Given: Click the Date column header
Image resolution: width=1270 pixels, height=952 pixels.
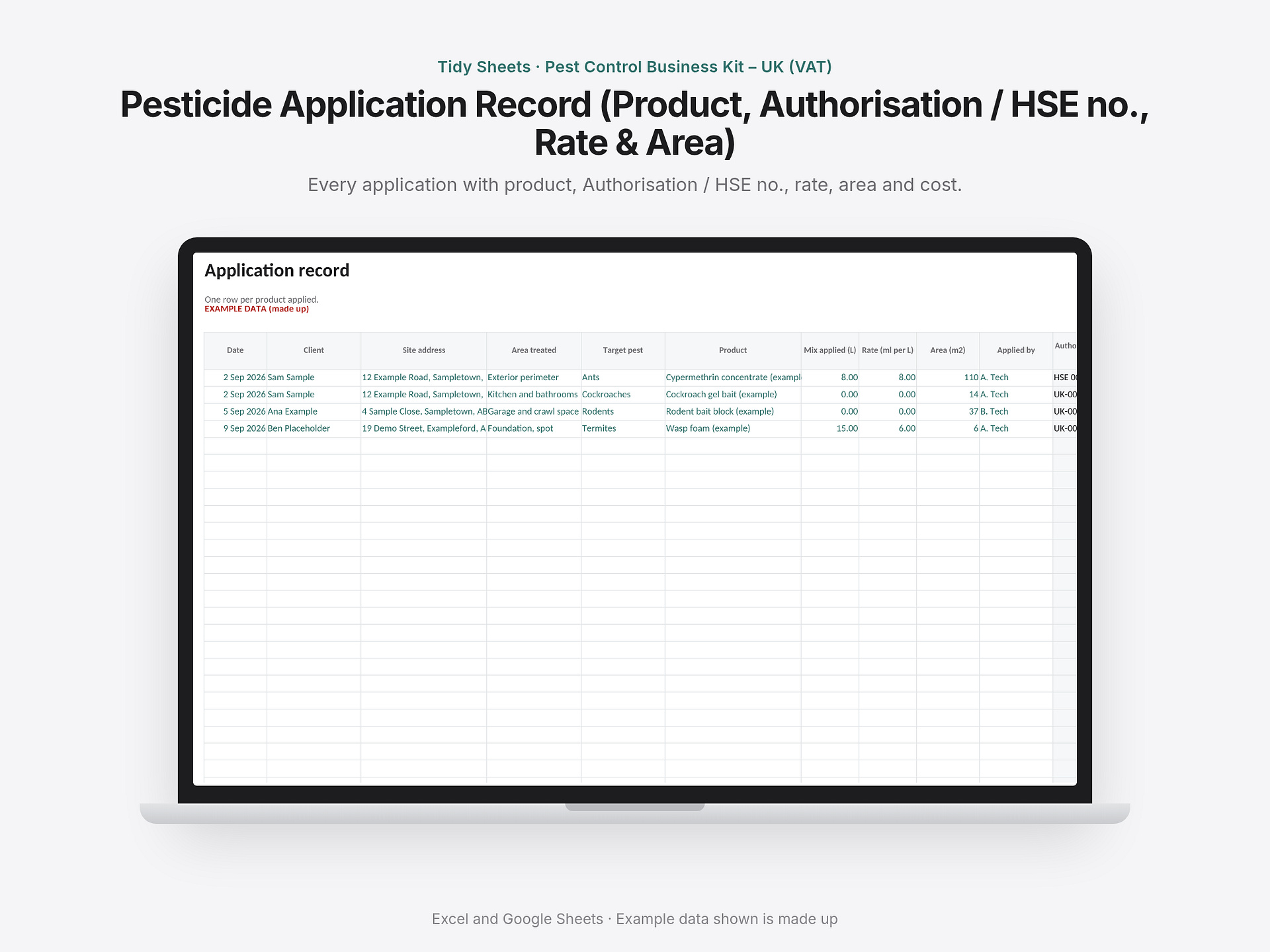Looking at the screenshot, I should (x=235, y=350).
